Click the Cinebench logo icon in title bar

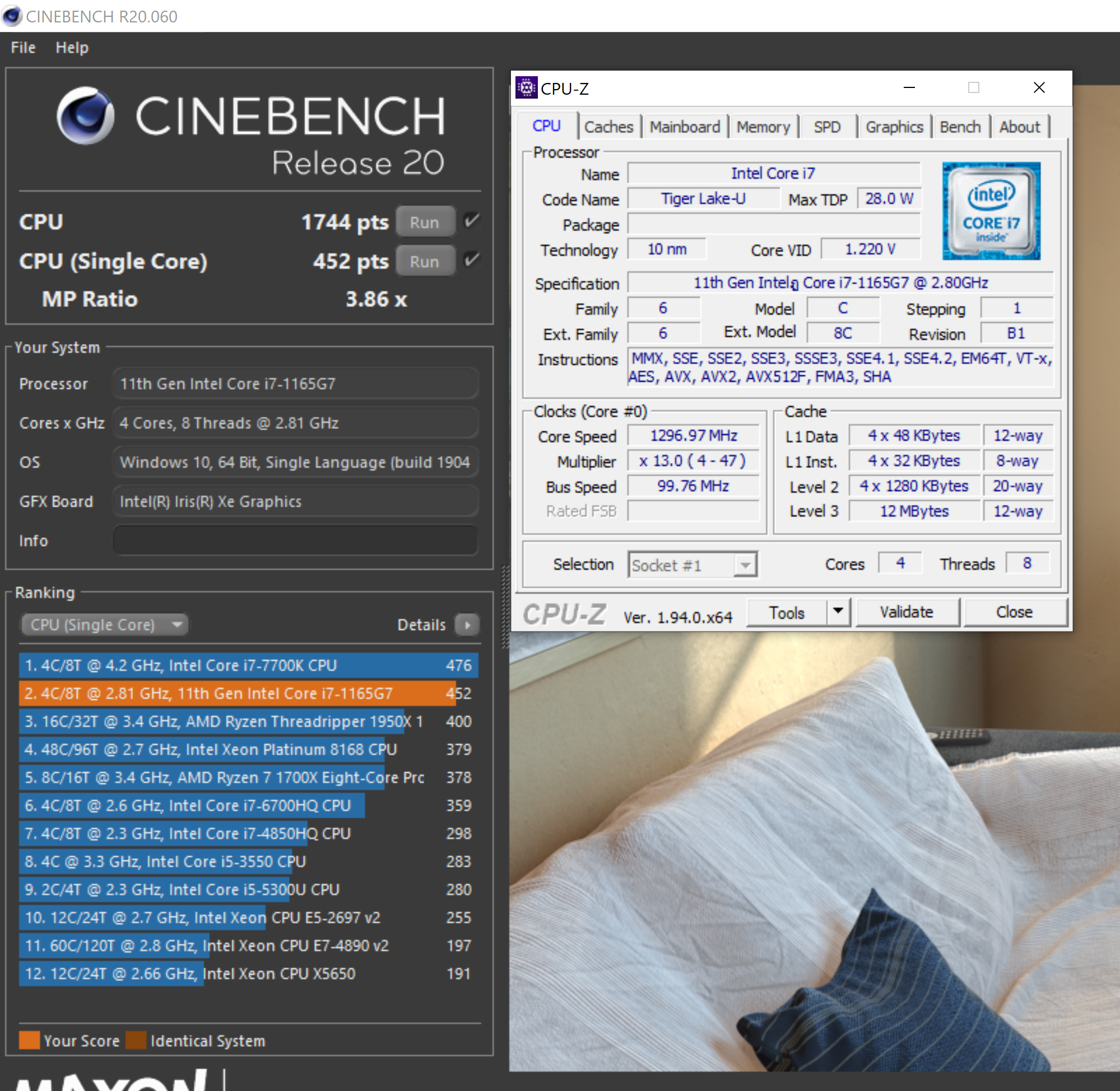(x=12, y=16)
